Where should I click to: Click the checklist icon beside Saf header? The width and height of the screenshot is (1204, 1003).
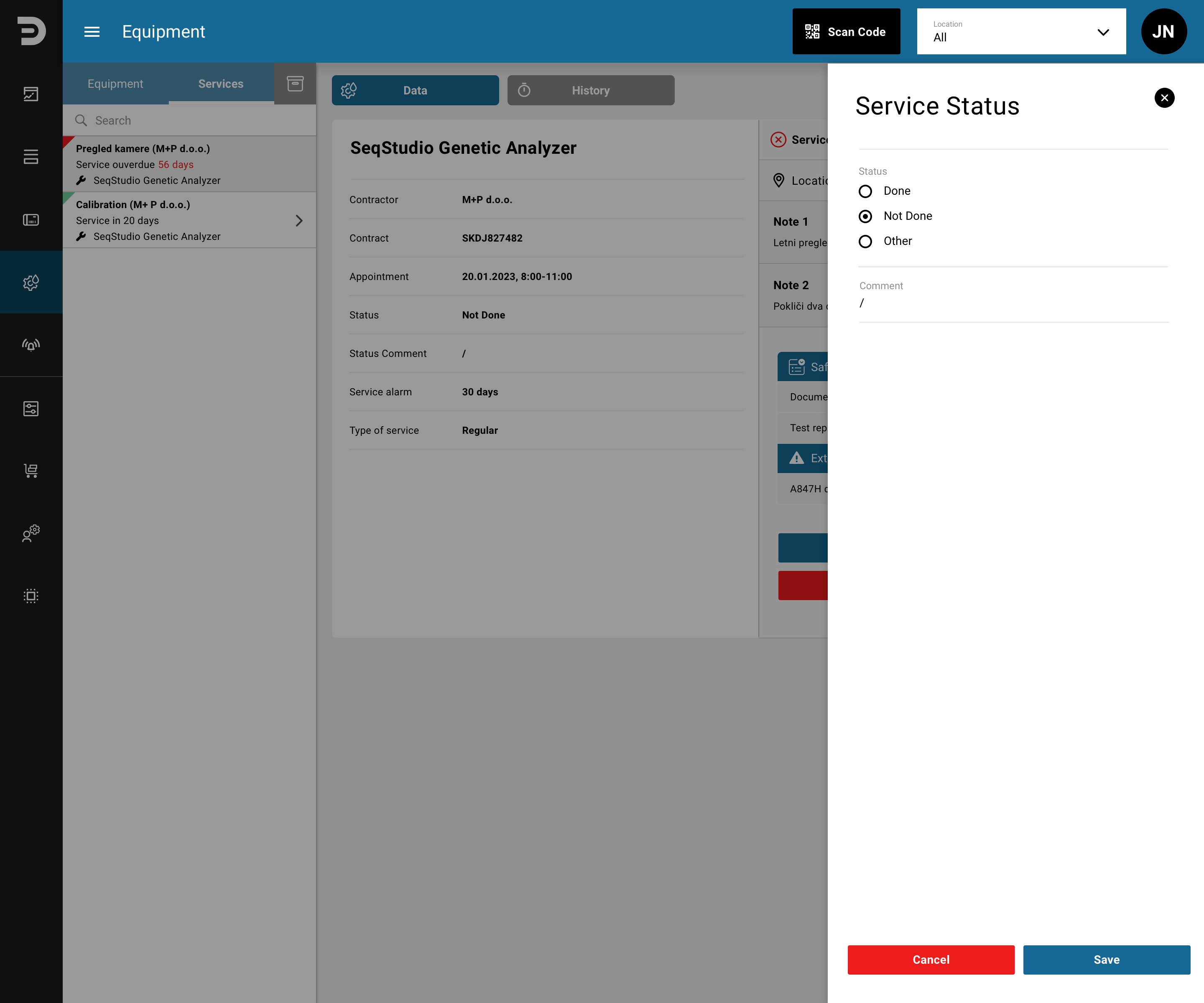[796, 367]
